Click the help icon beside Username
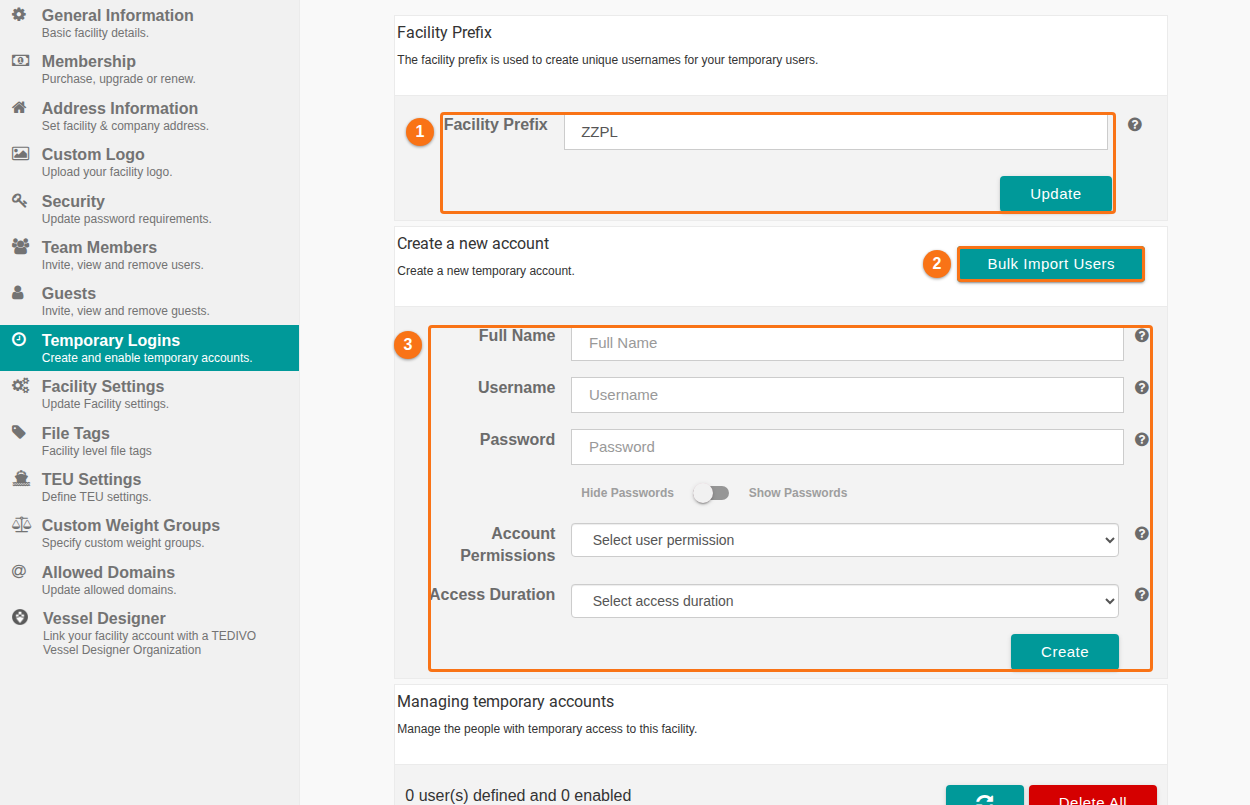Image resolution: width=1250 pixels, height=805 pixels. click(1142, 388)
